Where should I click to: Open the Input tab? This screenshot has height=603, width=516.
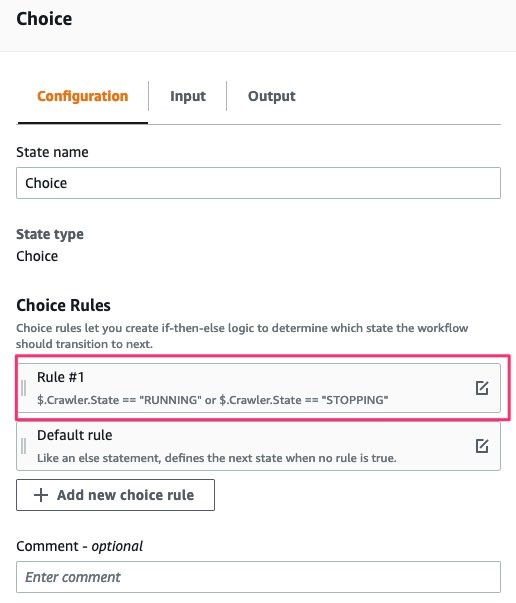(188, 96)
